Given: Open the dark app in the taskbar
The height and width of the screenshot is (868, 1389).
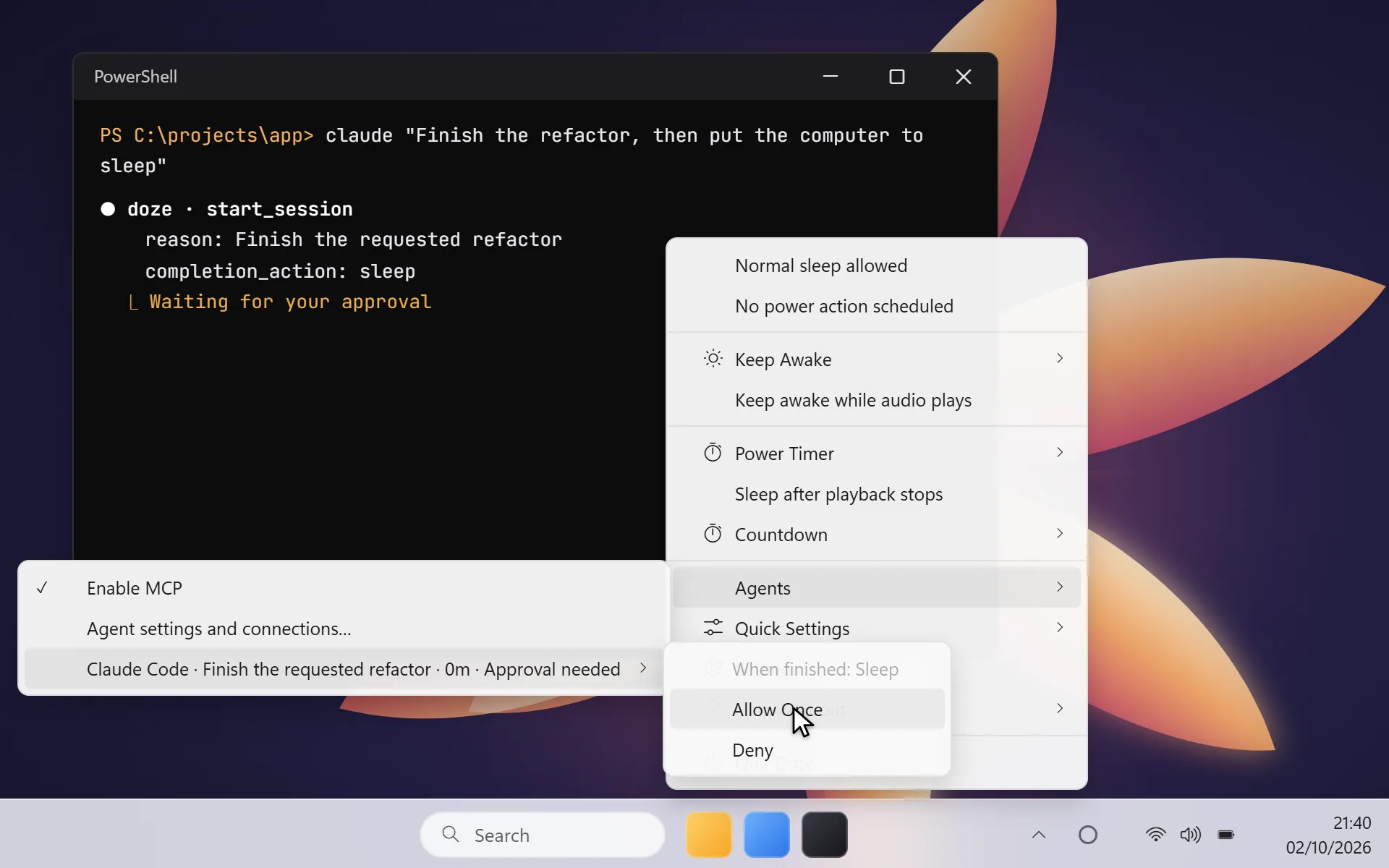Looking at the screenshot, I should pyautogui.click(x=824, y=835).
